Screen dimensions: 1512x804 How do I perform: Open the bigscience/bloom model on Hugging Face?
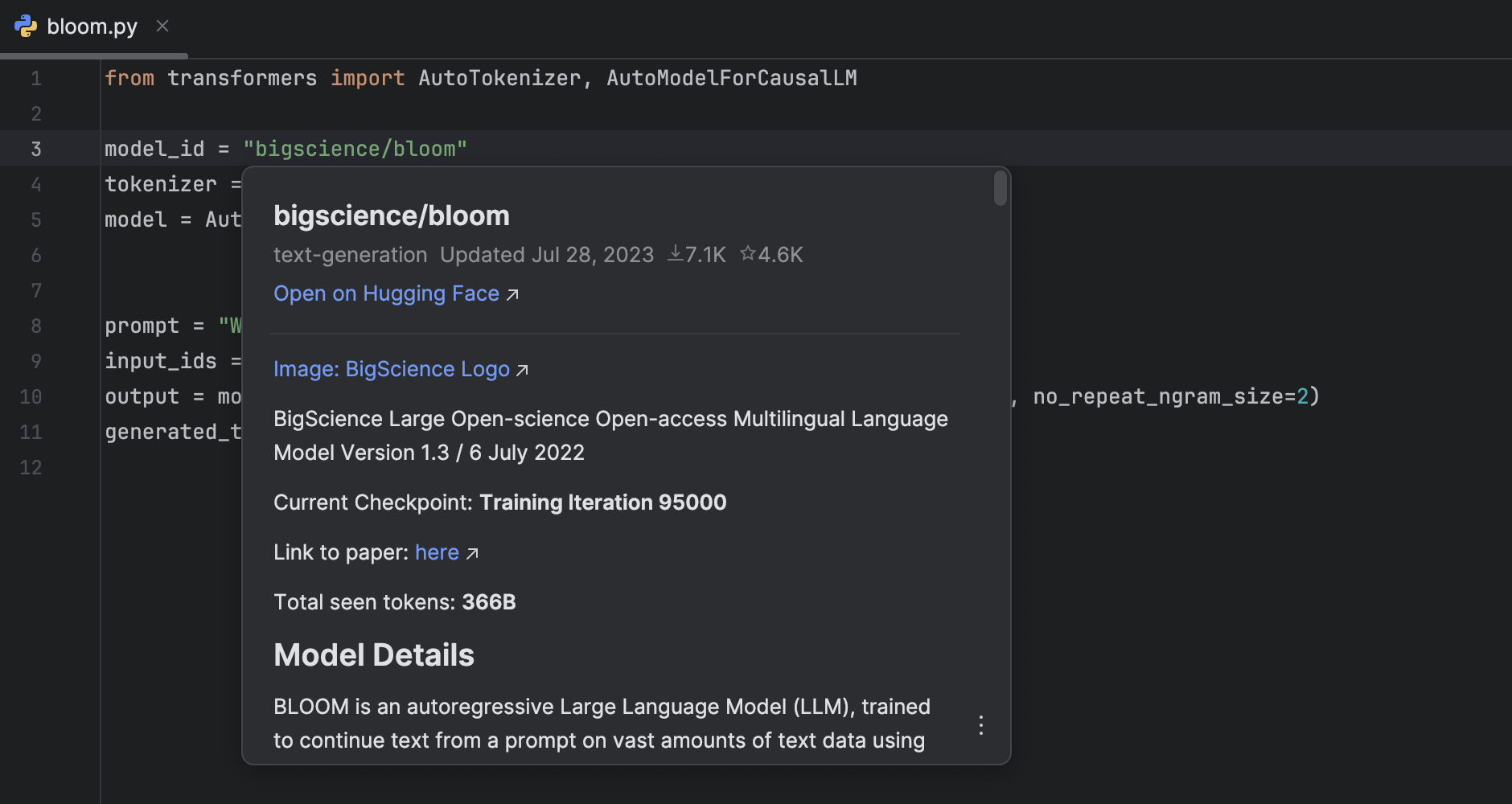pos(386,293)
